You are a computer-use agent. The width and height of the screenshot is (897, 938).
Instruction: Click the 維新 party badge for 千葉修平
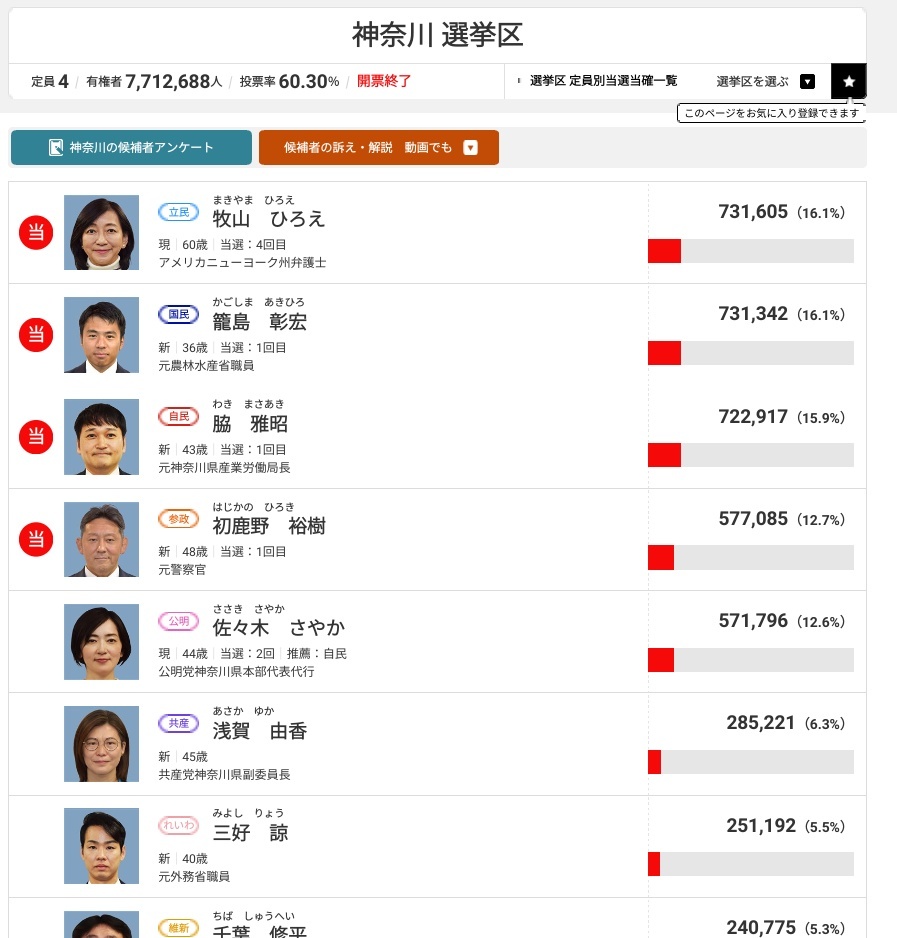(x=178, y=928)
